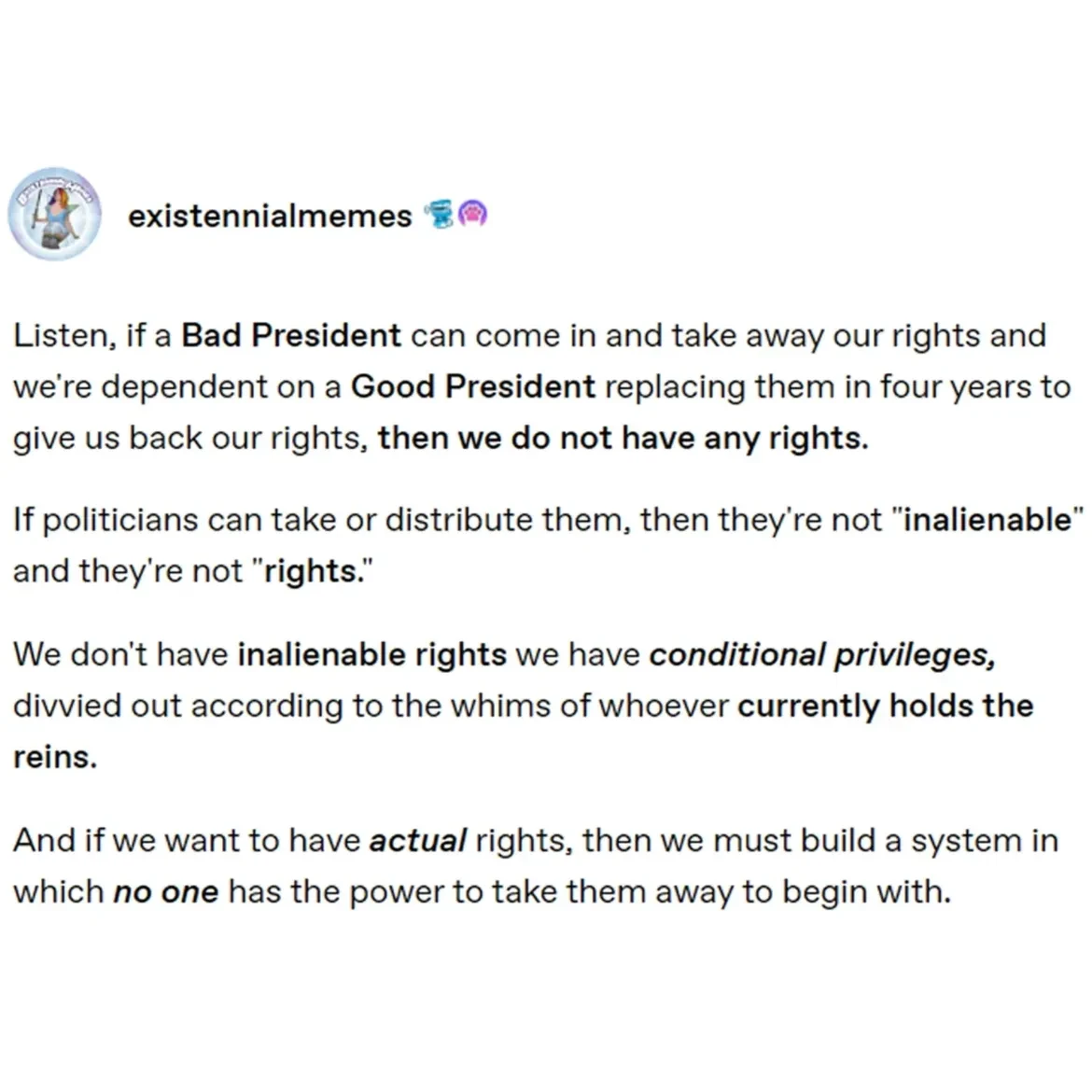Click the bold phrase "inalienable rights"
This screenshot has width=1092, height=1092.
point(371,655)
